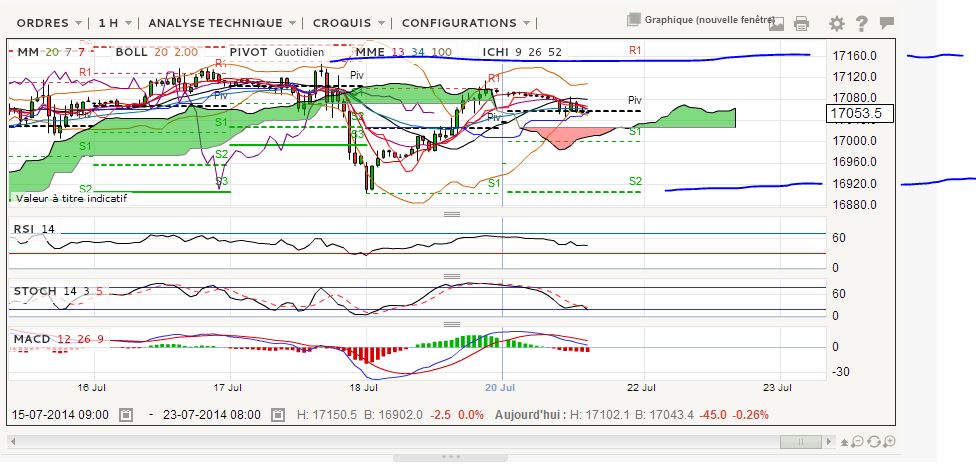Click the small up-triangle icon near zoom controls
976x464 pixels.
tap(844, 443)
